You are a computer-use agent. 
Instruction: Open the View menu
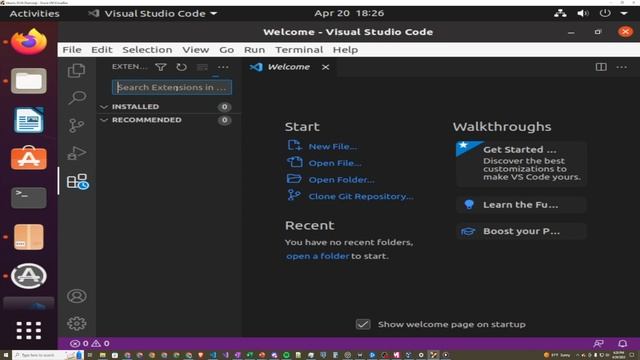(x=196, y=50)
